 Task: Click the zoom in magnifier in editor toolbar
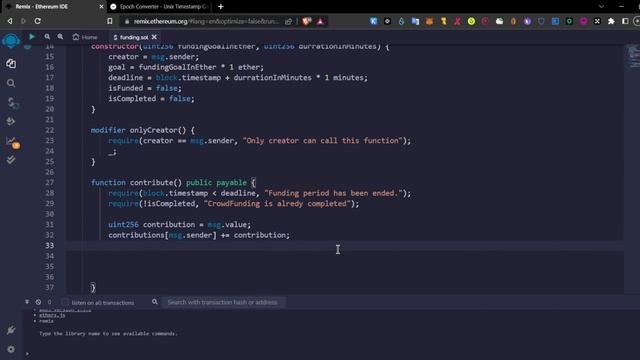tap(60, 37)
